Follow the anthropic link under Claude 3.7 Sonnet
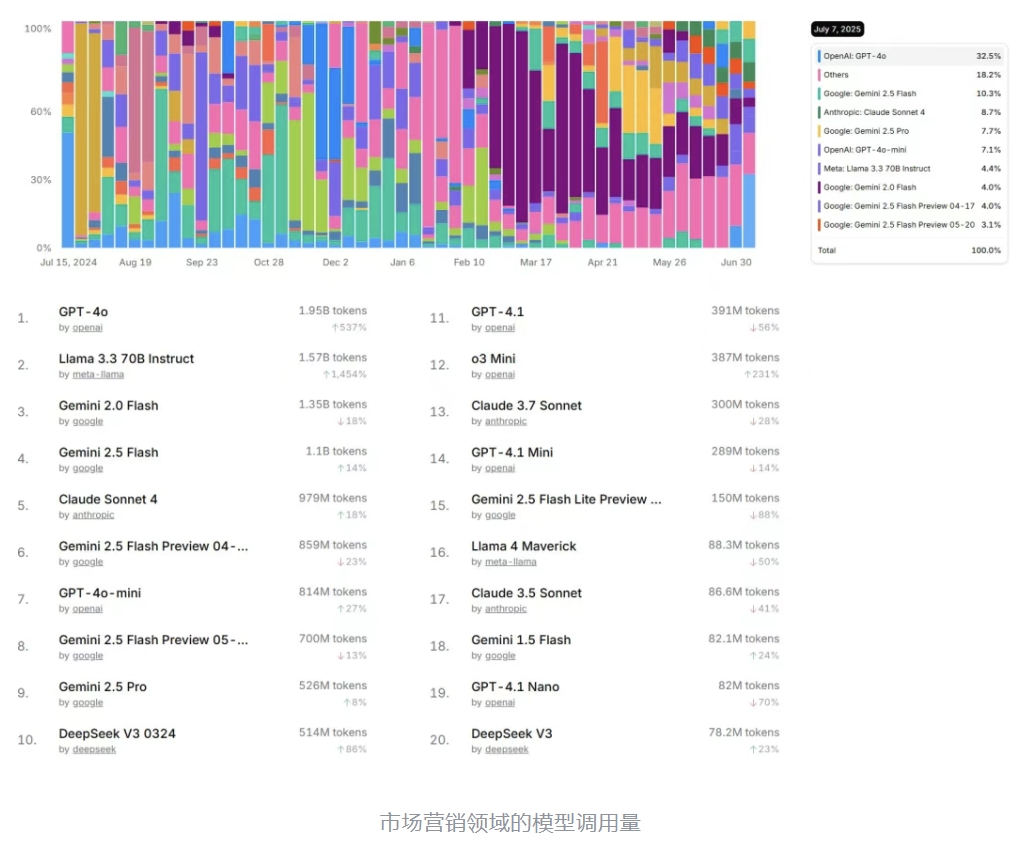This screenshot has height=847, width=1026. click(506, 422)
